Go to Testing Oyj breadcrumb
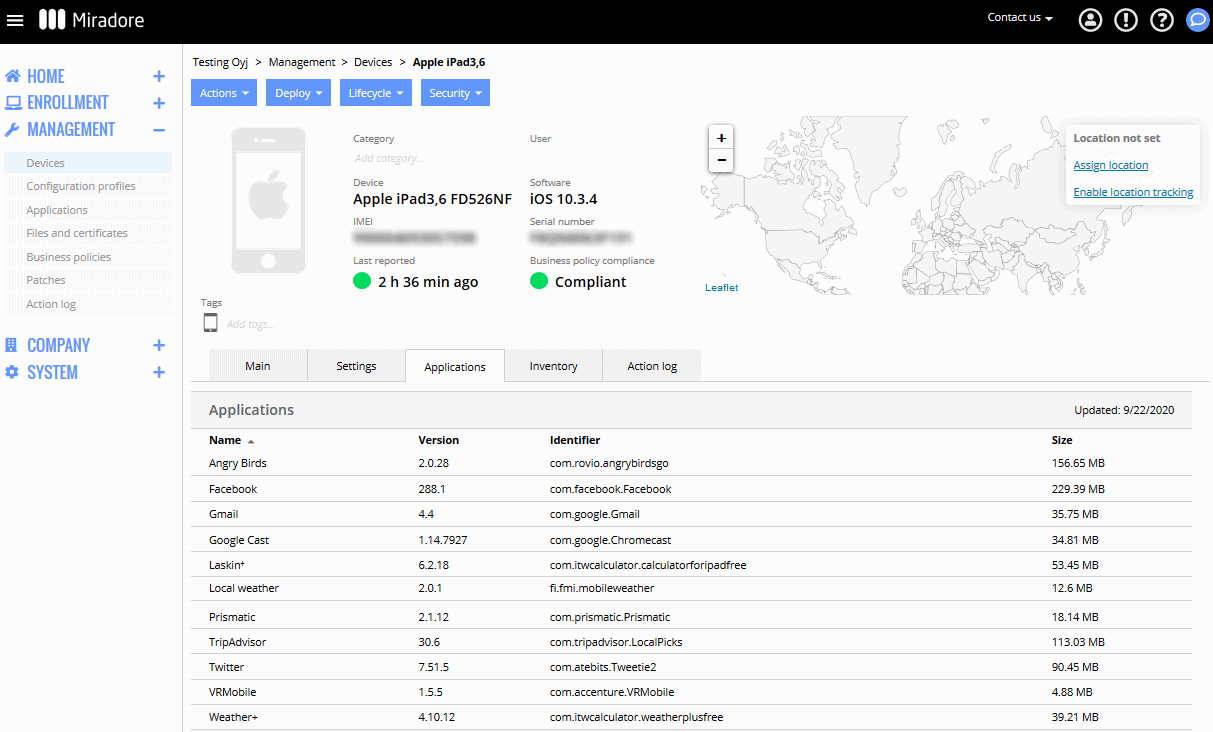The image size is (1213, 732). coord(220,62)
